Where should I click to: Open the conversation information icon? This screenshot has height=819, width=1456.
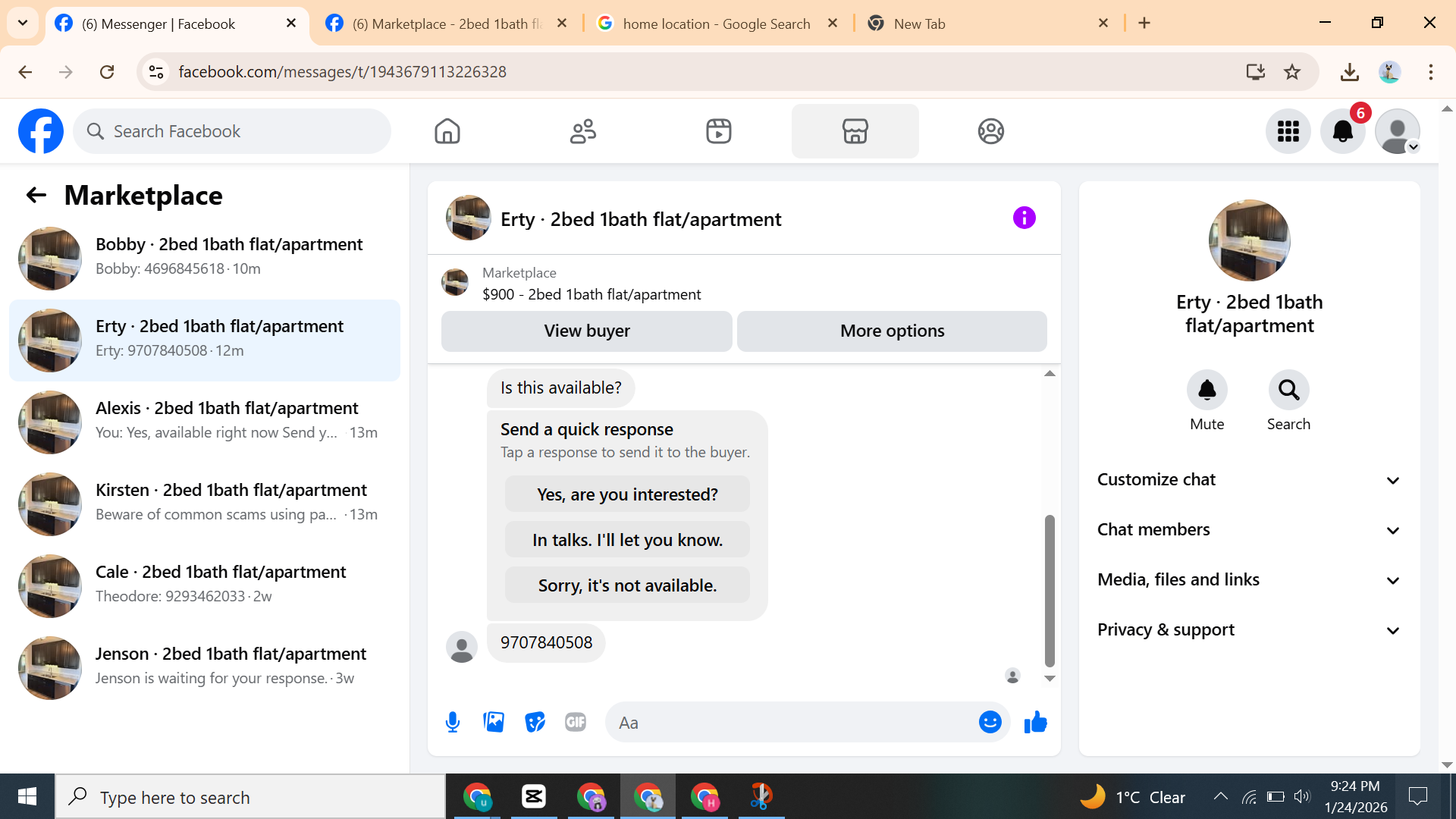pyautogui.click(x=1024, y=218)
